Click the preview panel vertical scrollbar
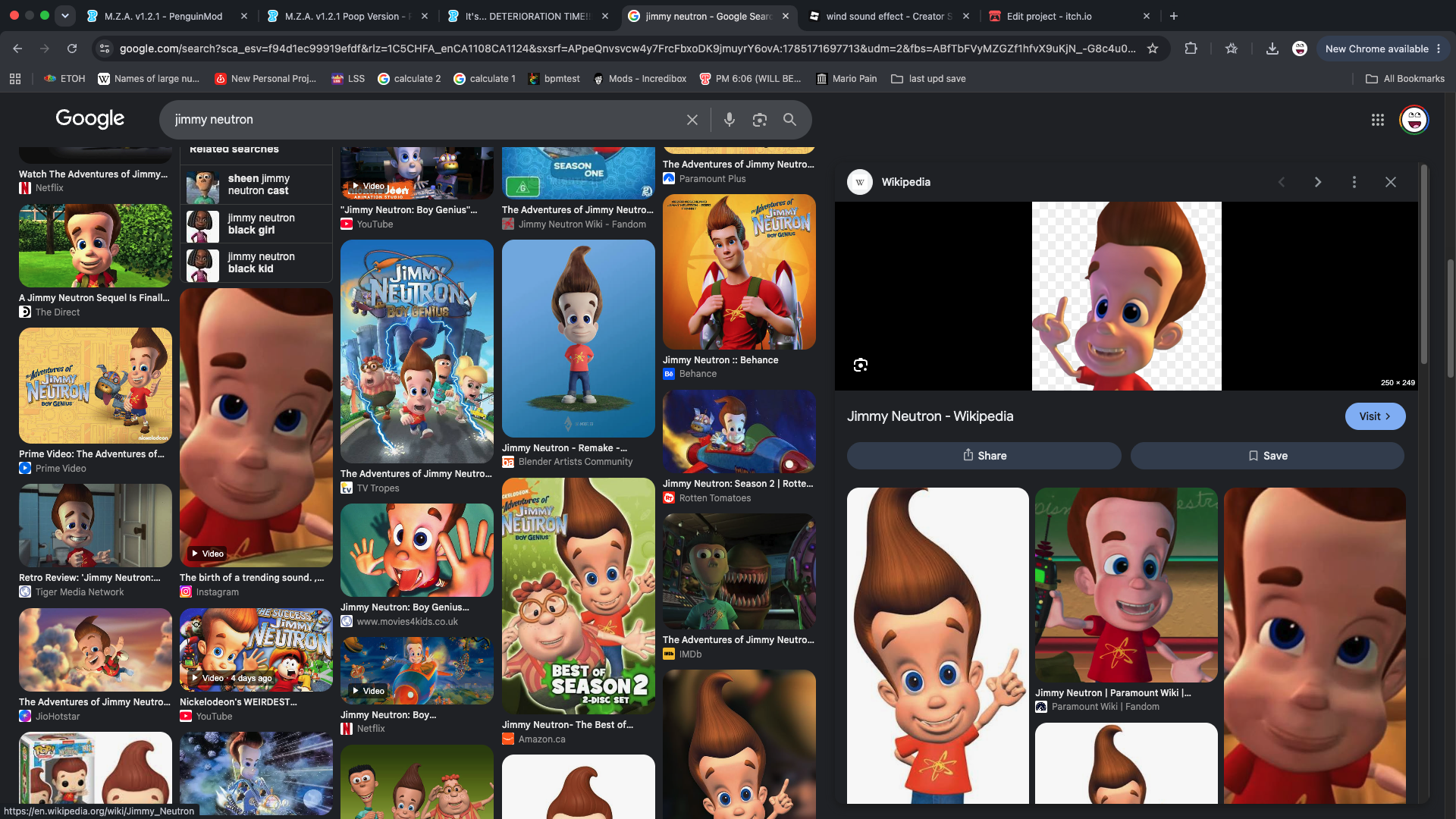This screenshot has height=819, width=1456. pyautogui.click(x=1423, y=265)
